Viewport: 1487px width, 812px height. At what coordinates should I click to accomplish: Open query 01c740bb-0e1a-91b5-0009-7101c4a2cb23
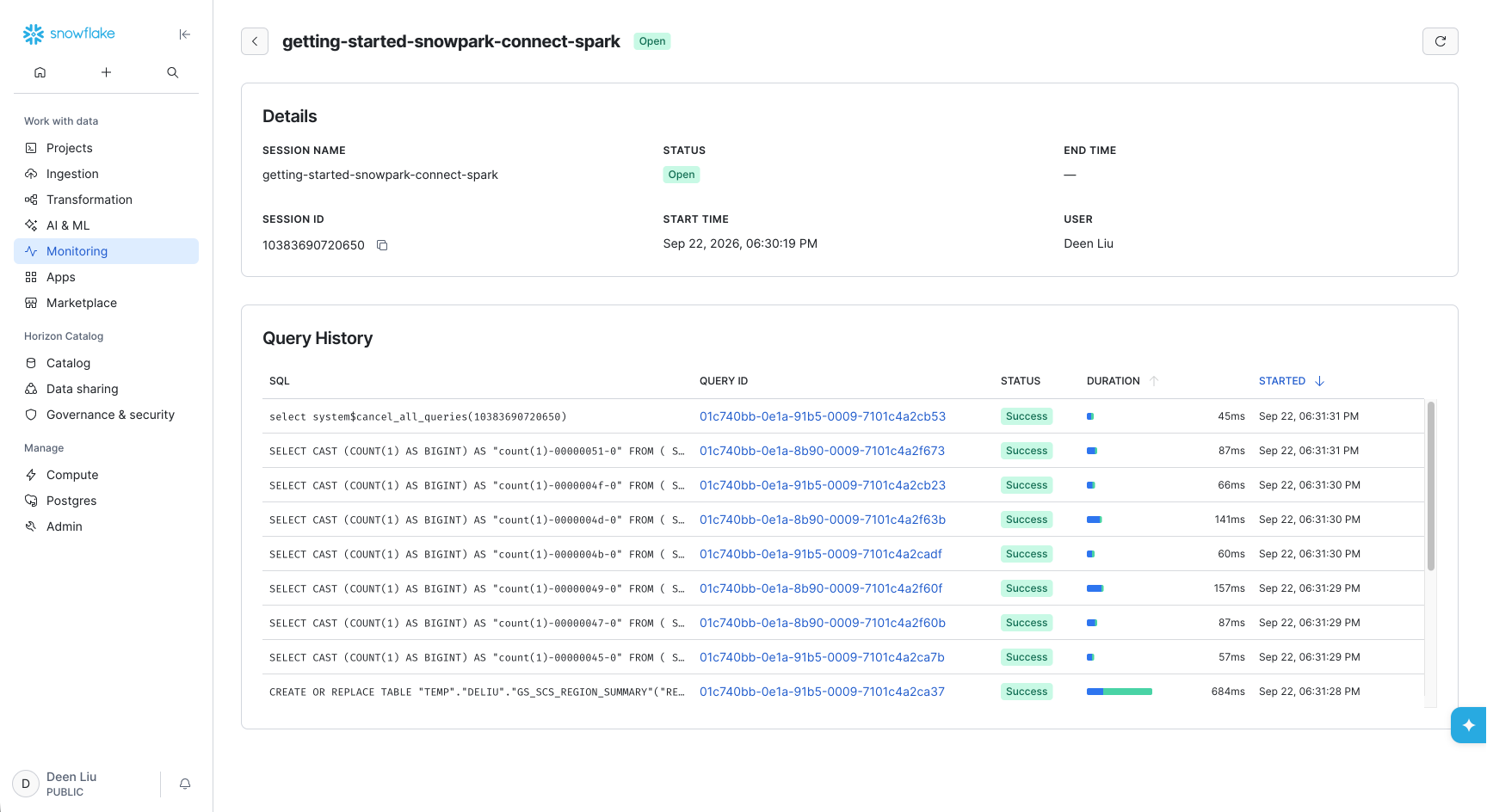tap(823, 485)
